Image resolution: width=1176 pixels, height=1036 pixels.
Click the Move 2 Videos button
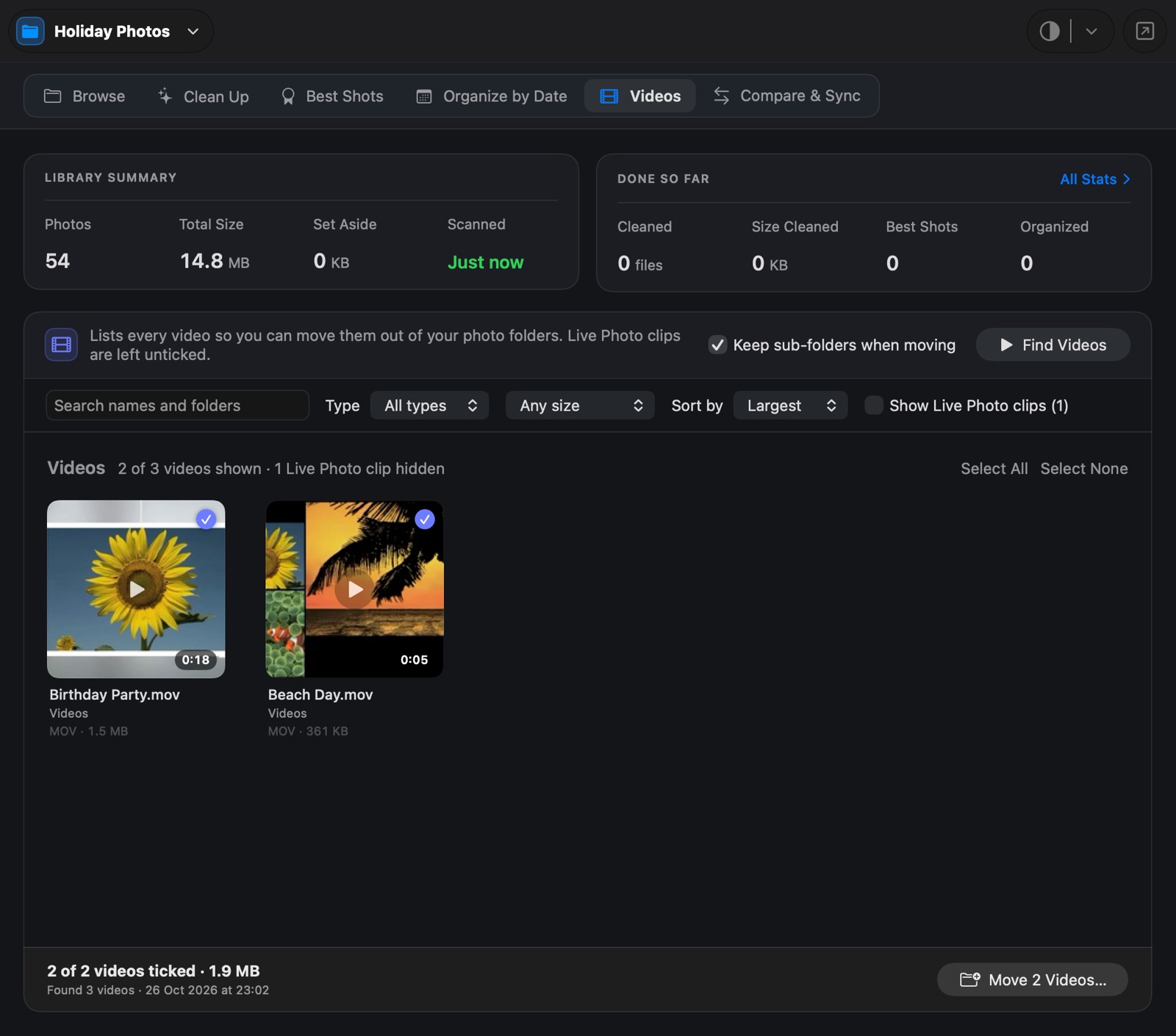pyautogui.click(x=1032, y=979)
